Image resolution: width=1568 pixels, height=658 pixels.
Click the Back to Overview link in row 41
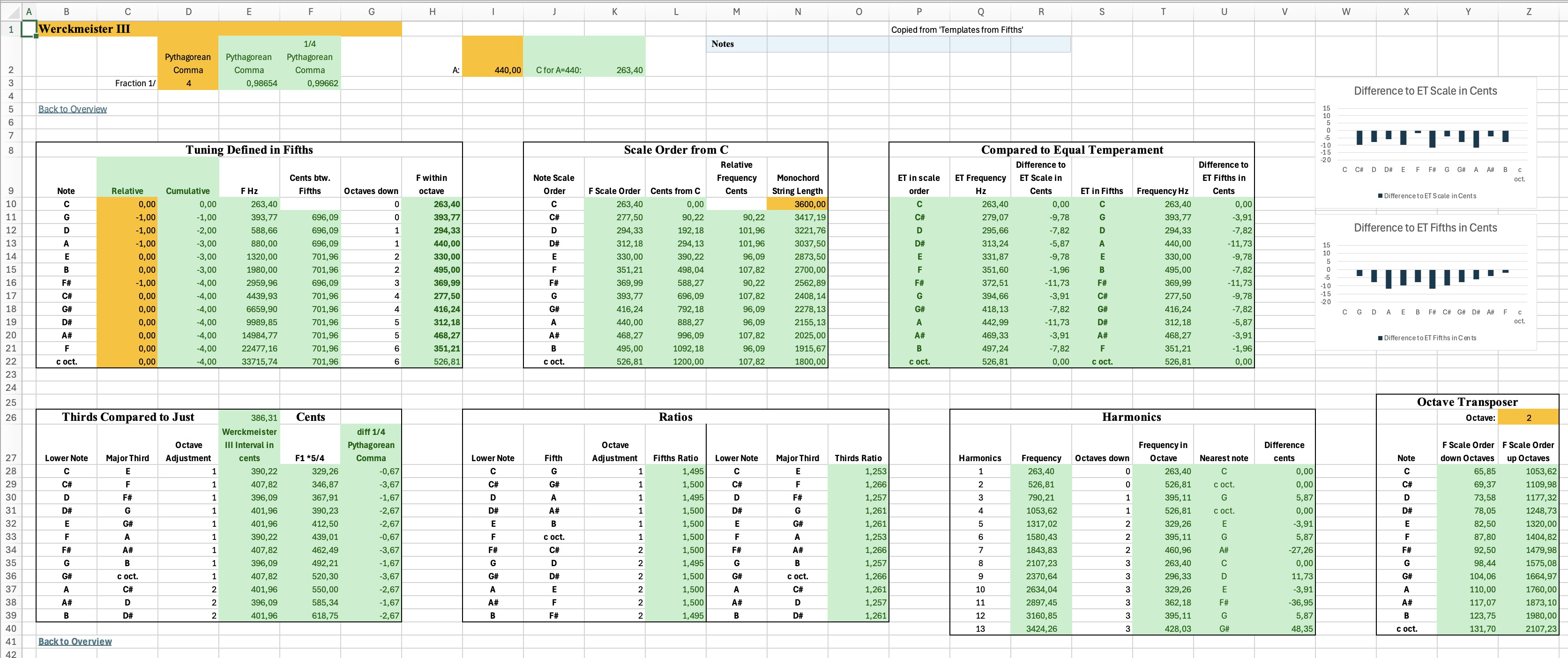(75, 641)
